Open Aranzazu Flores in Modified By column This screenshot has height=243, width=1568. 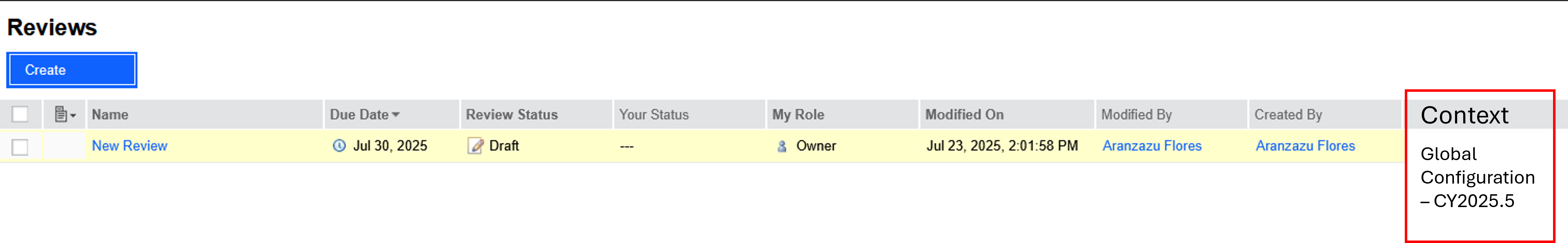1152,146
